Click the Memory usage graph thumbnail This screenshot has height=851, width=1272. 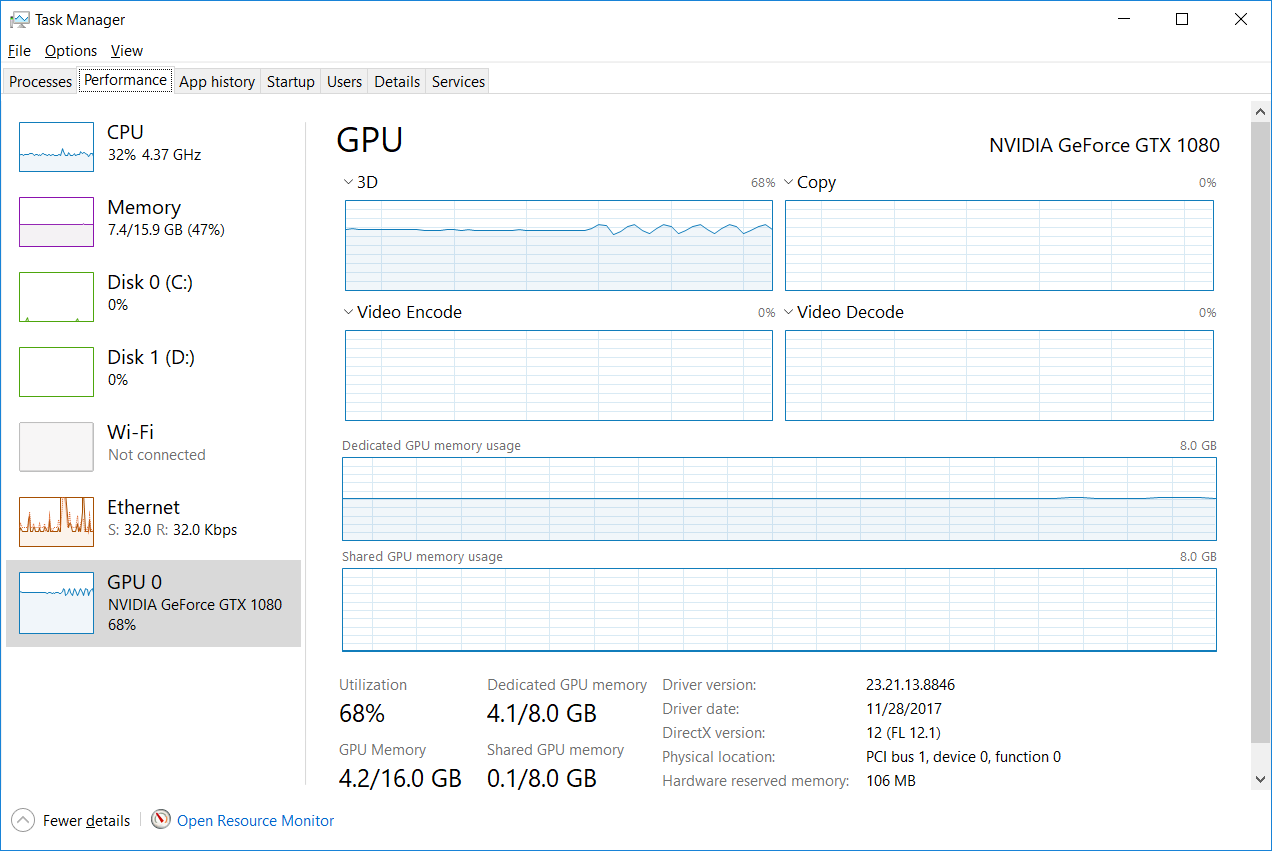pyautogui.click(x=56, y=222)
